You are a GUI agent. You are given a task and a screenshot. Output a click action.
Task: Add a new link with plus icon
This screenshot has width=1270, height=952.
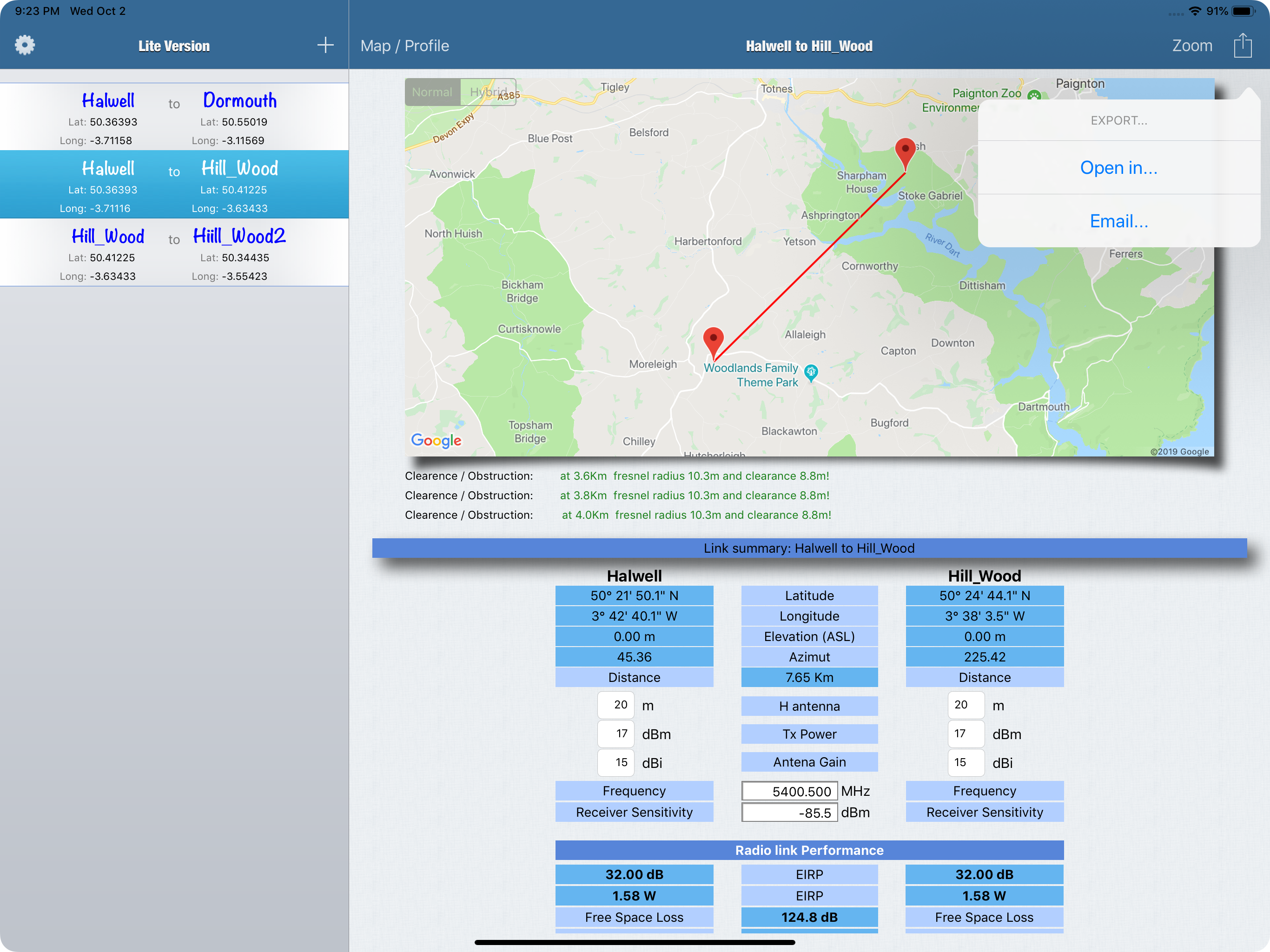coord(325,46)
